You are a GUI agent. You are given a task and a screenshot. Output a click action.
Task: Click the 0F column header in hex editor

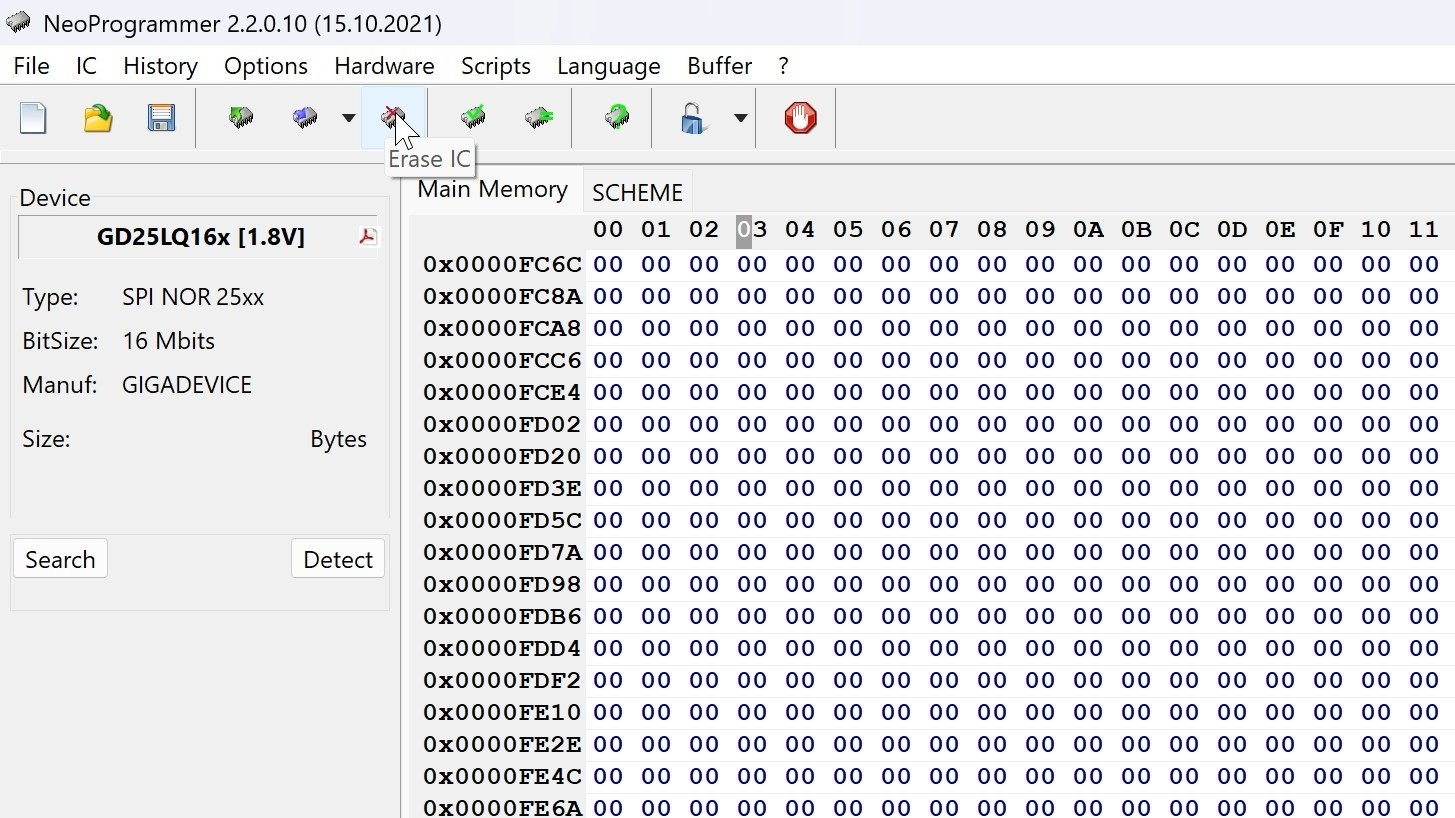[x=1328, y=230]
